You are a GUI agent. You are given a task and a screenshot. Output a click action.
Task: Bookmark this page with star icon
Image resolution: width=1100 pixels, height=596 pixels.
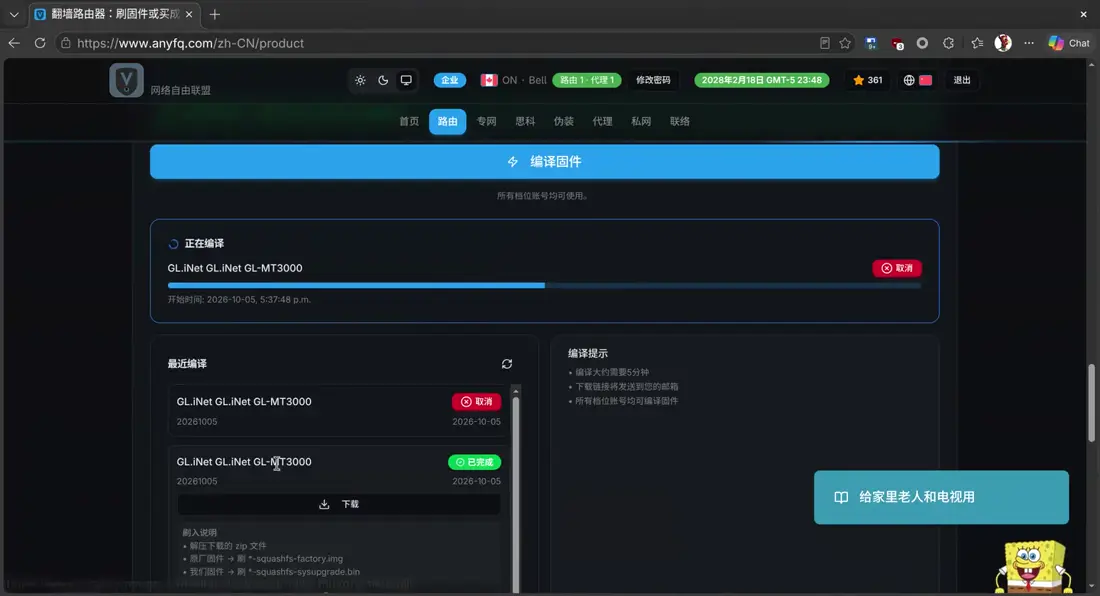click(845, 43)
